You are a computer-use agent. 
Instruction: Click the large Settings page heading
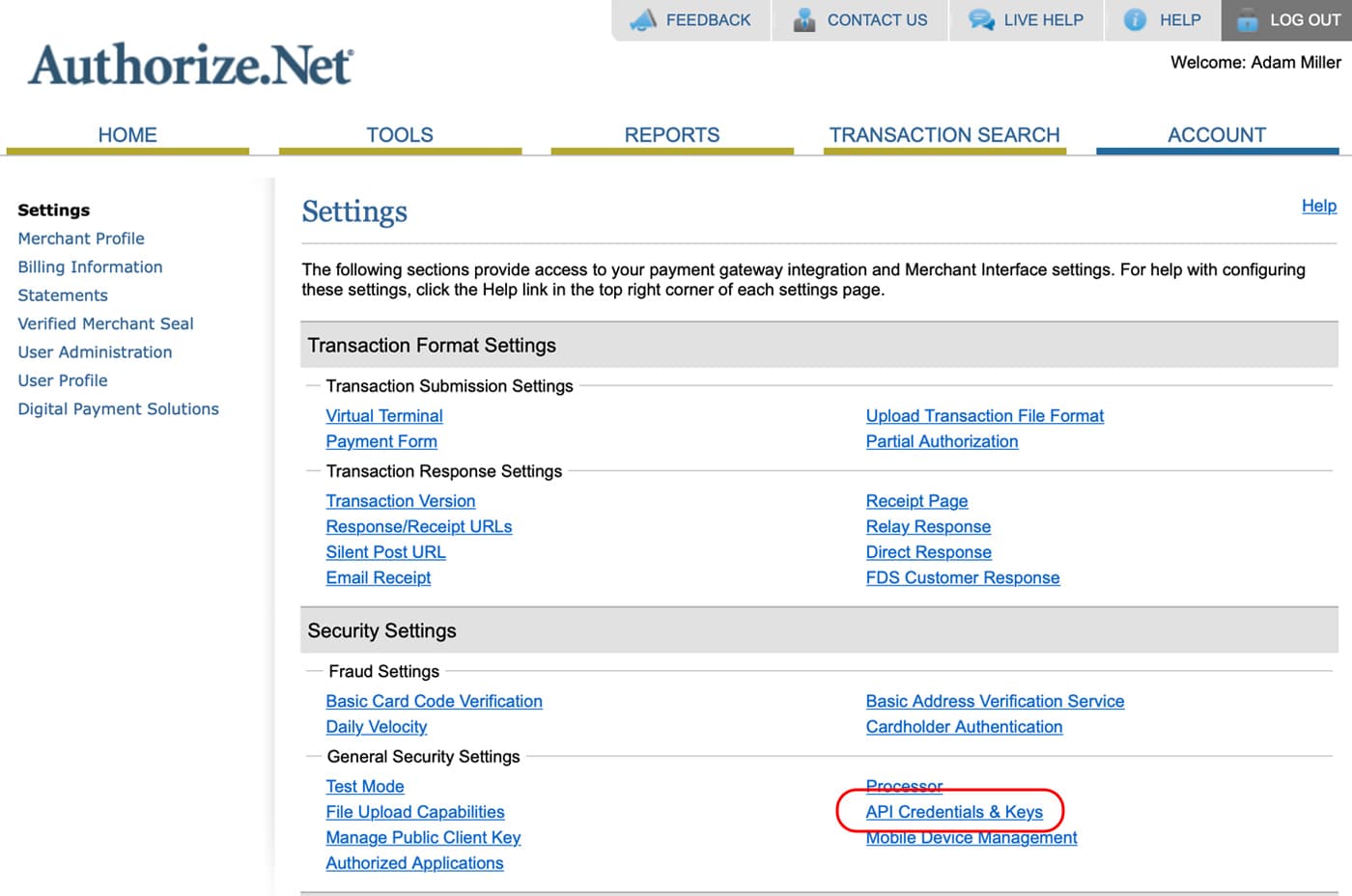coord(354,212)
